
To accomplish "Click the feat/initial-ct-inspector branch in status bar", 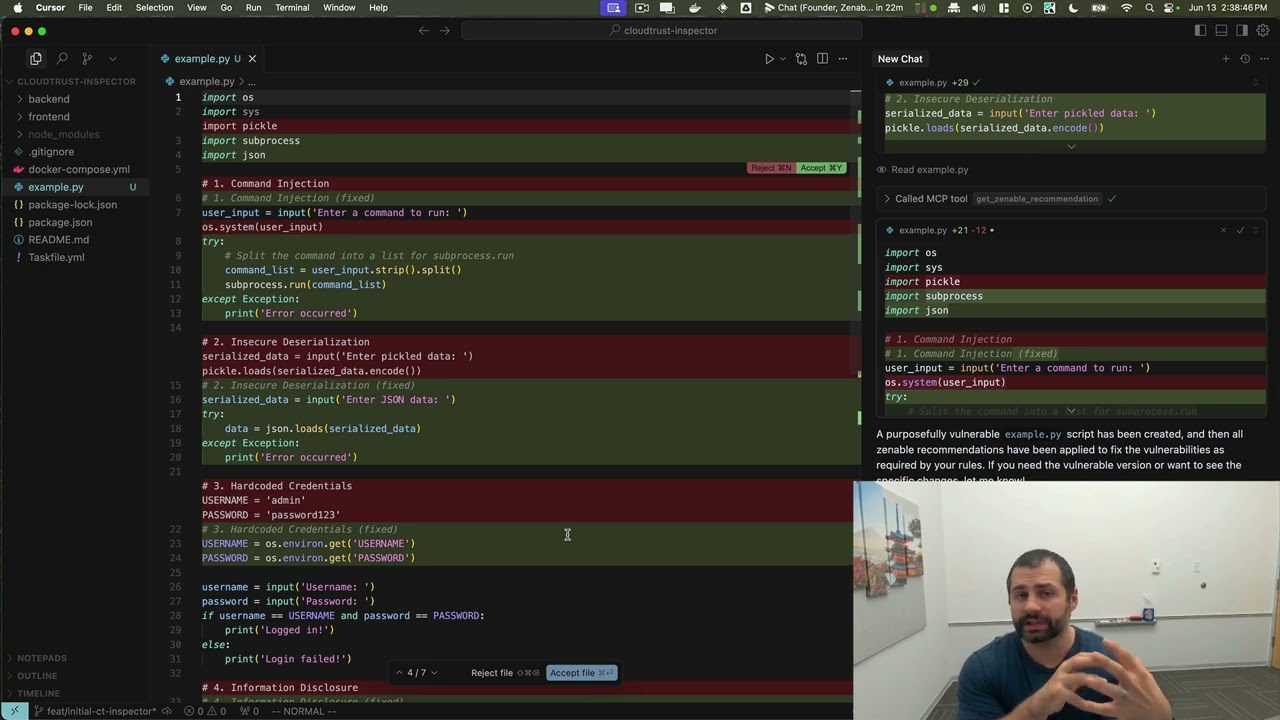I will [x=96, y=711].
